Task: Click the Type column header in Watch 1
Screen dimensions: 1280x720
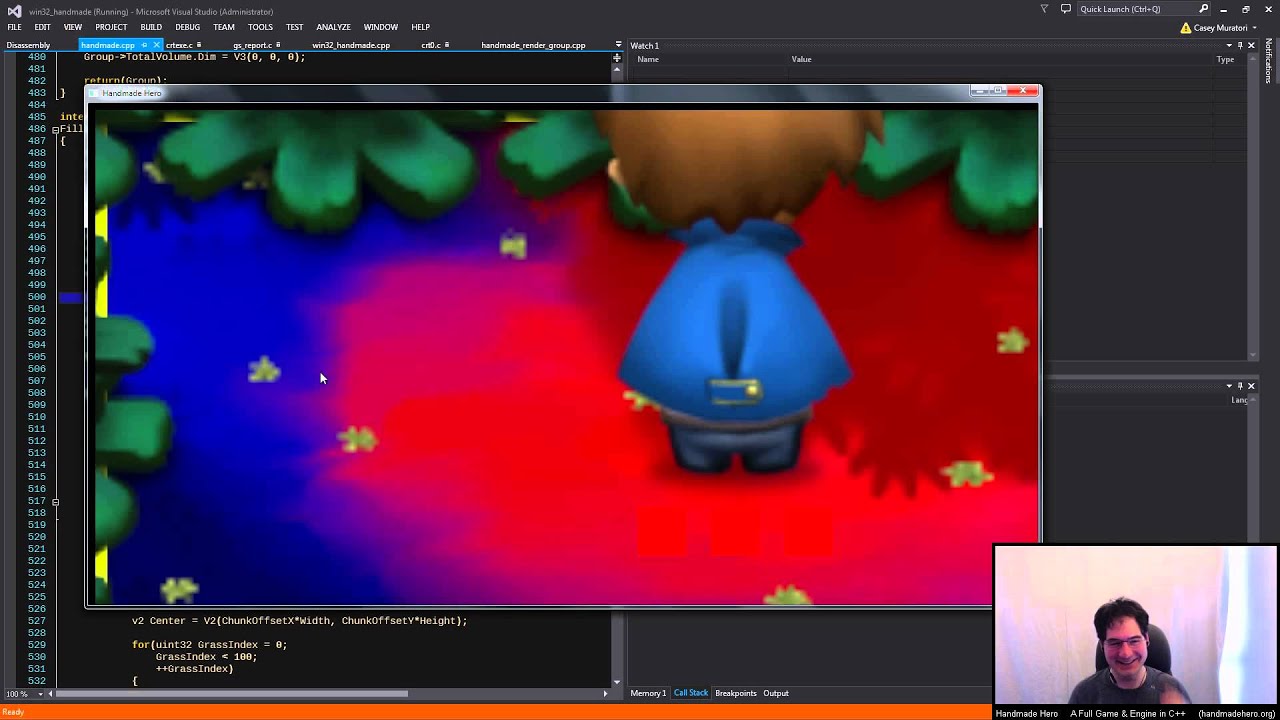Action: coord(1225,59)
